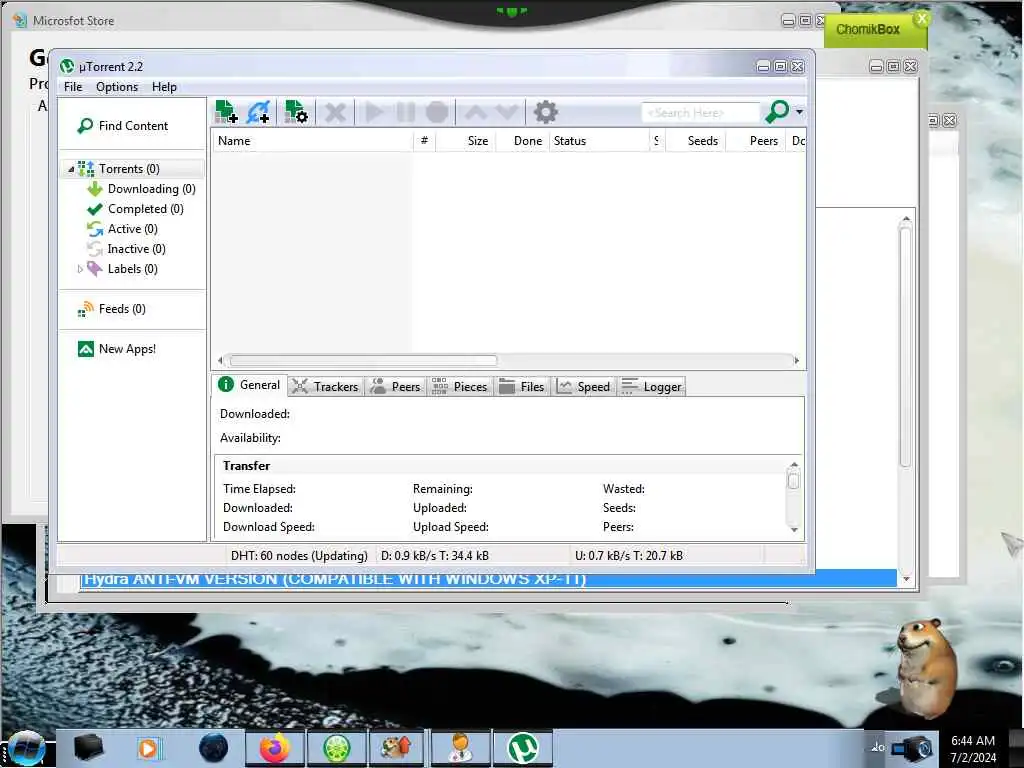Switch to the General tab

[249, 385]
